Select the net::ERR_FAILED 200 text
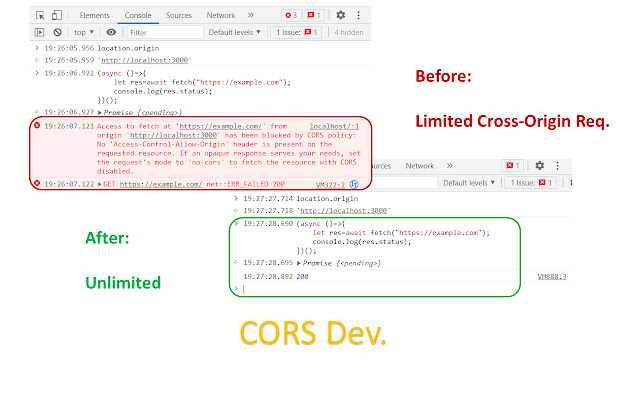Viewport: 640px width, 400px height. click(x=245, y=184)
